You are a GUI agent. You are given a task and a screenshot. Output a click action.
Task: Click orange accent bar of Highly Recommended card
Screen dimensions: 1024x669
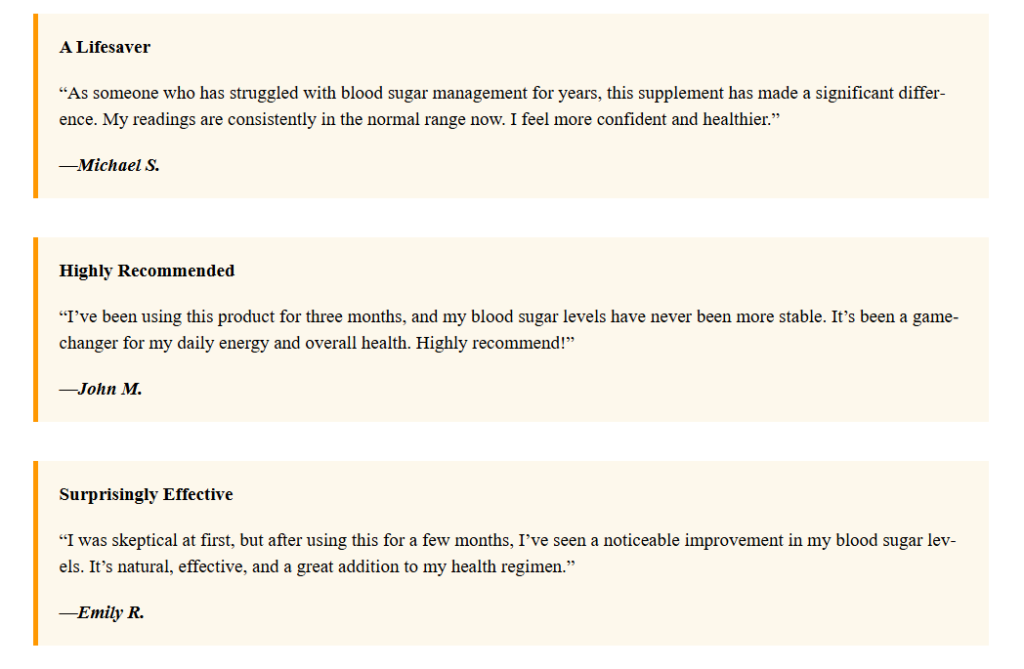click(x=35, y=329)
